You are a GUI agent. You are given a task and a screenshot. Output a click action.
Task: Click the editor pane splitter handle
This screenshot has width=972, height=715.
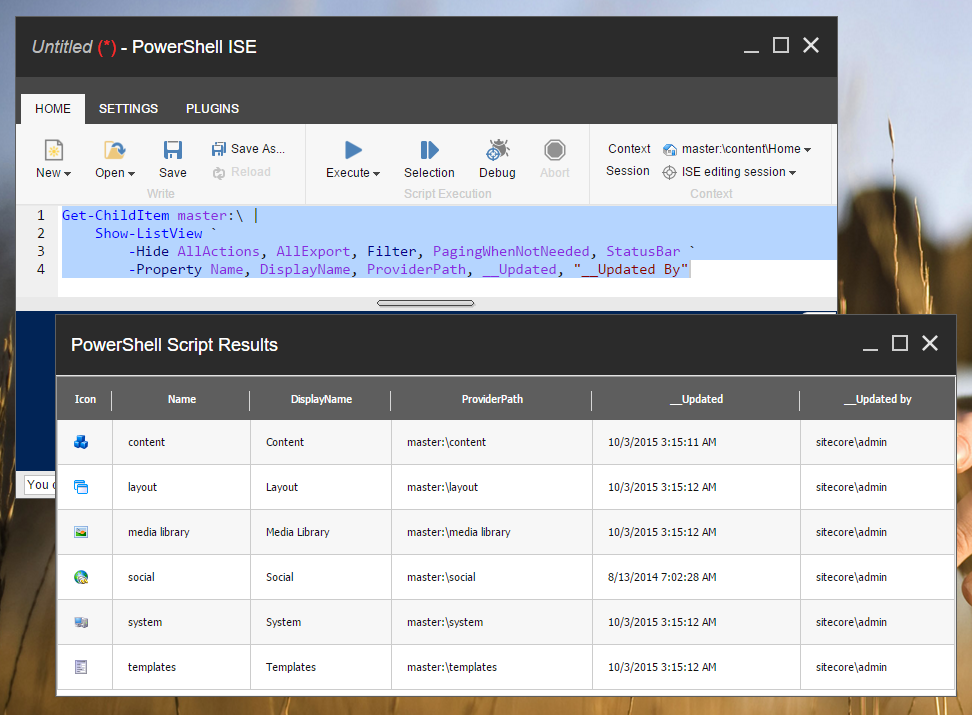pyautogui.click(x=426, y=303)
